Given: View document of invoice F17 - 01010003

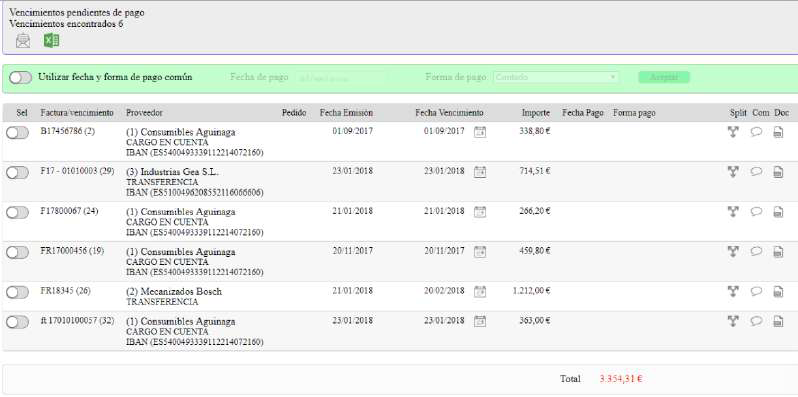Looking at the screenshot, I should (x=778, y=172).
